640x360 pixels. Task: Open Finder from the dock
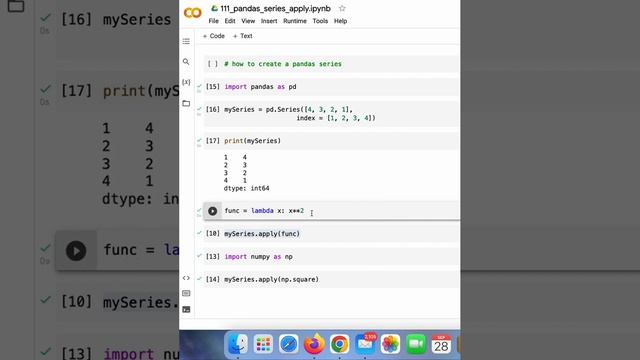(238, 344)
